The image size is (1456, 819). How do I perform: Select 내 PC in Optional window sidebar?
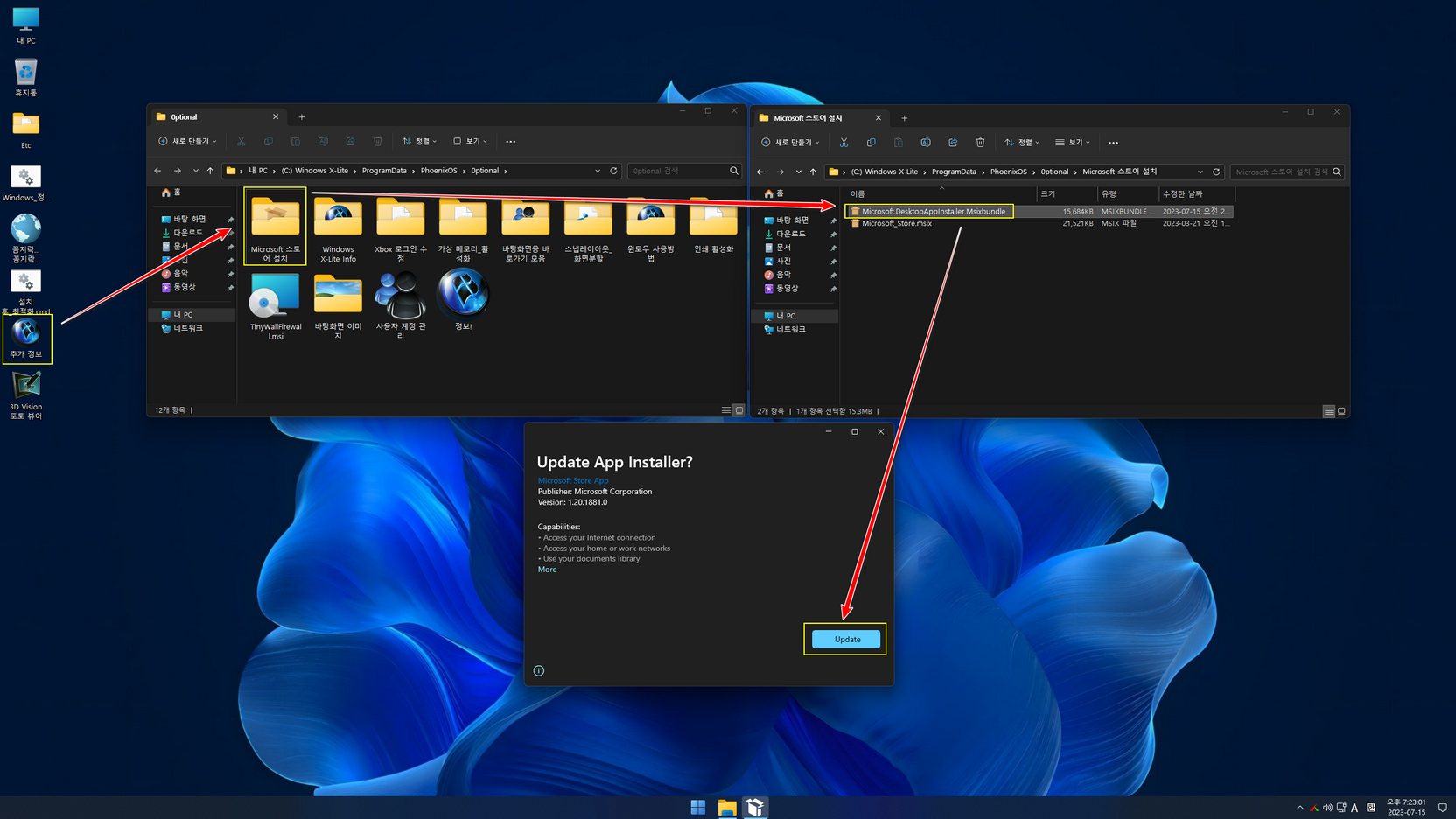[184, 314]
